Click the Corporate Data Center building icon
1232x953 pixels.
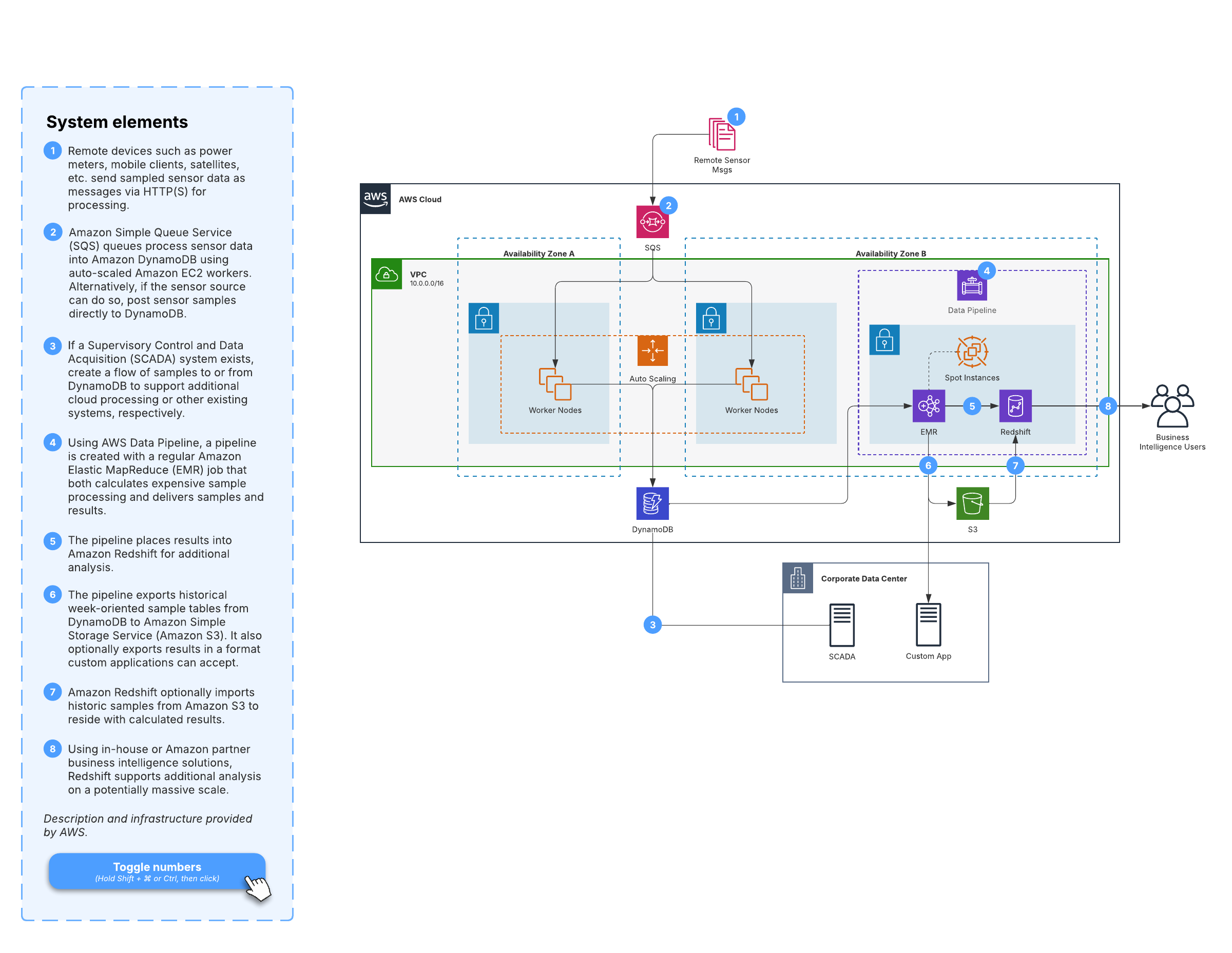(797, 578)
